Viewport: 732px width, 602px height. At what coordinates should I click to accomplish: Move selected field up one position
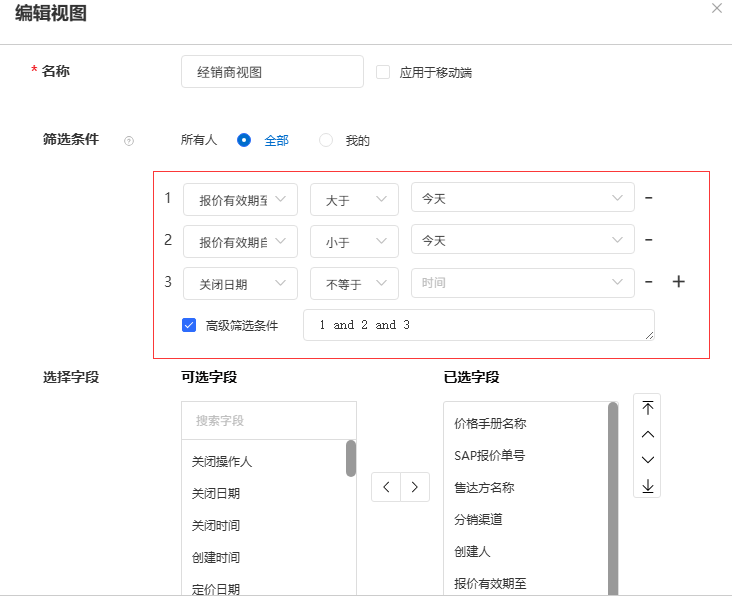coord(647,434)
